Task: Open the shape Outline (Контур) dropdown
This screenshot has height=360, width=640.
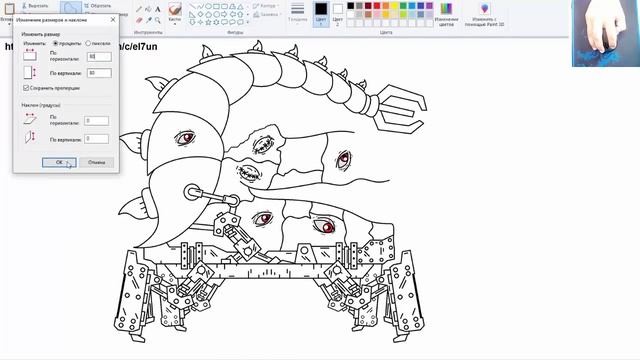Action: (266, 6)
